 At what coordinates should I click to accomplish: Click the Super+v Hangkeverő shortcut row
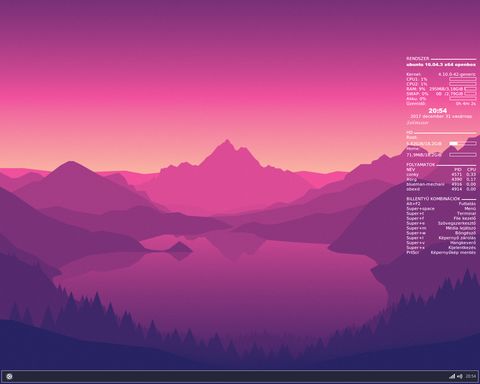tap(441, 243)
